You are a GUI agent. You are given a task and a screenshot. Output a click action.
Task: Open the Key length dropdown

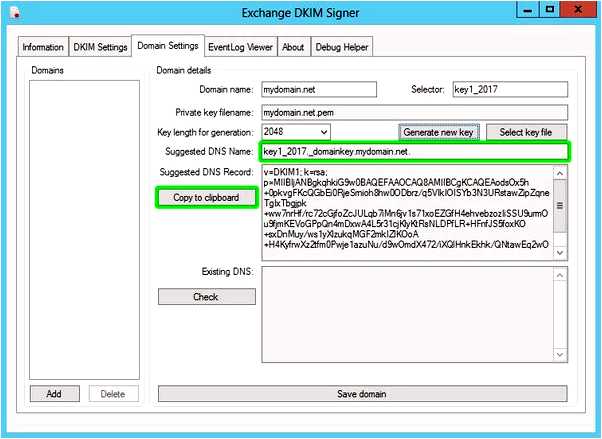[x=296, y=132]
